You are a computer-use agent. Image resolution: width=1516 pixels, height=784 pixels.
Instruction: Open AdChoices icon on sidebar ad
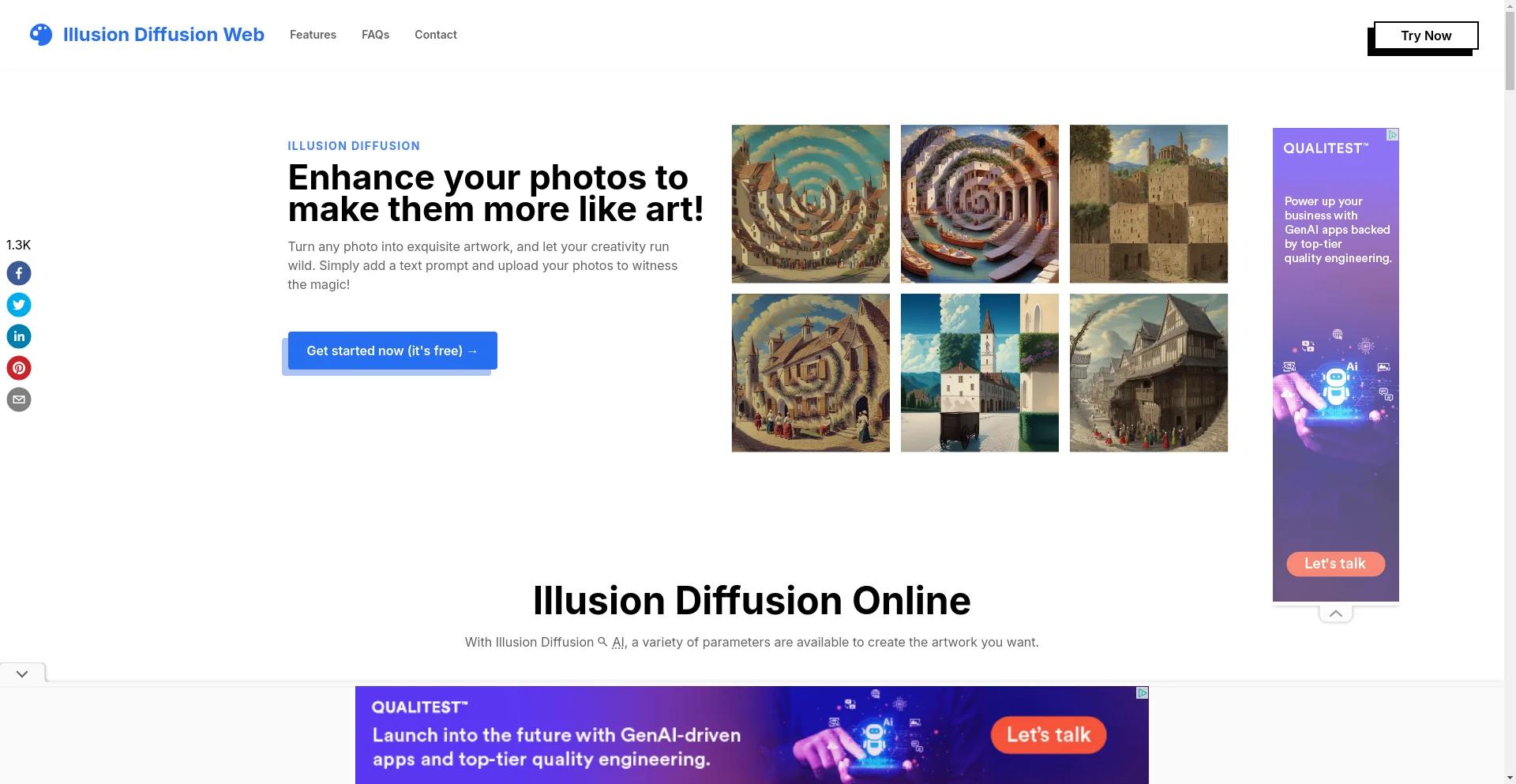coord(1393,135)
